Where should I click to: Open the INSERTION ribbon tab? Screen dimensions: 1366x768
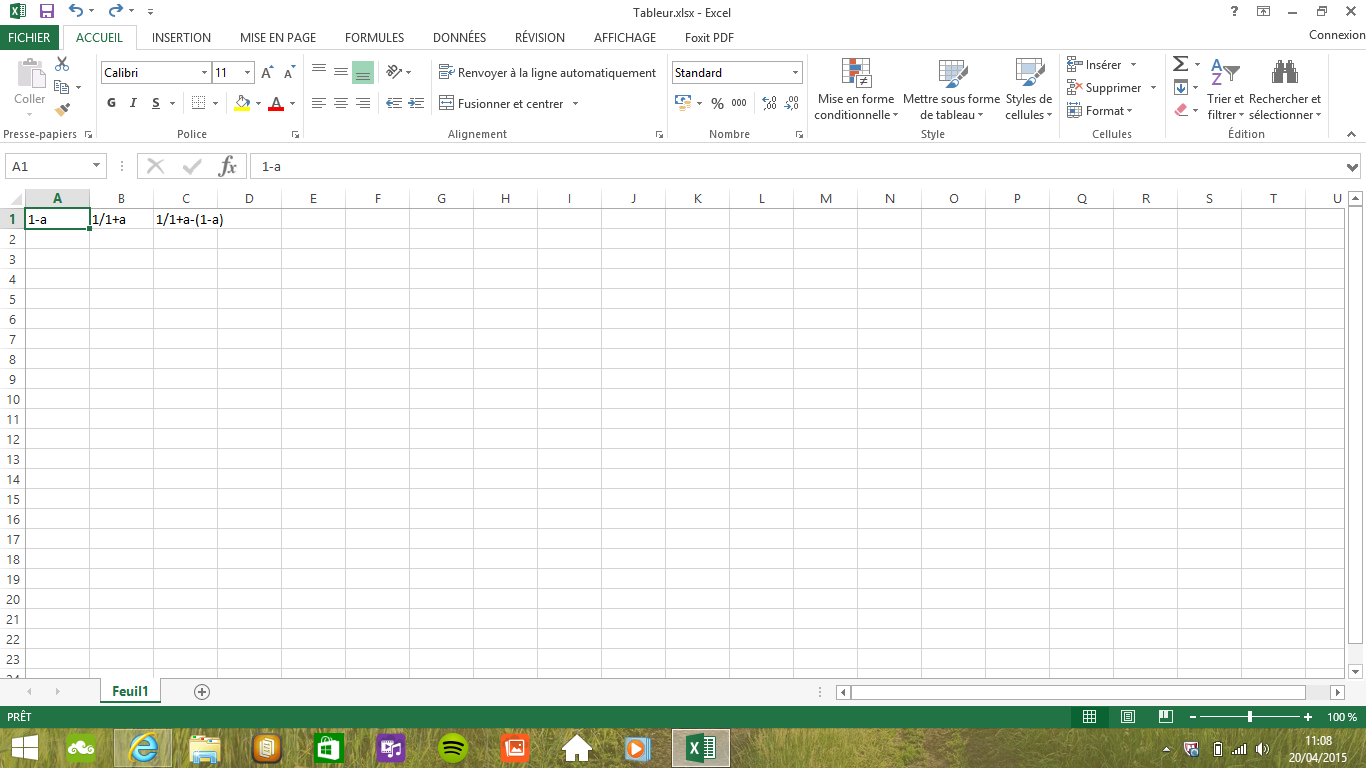181,38
